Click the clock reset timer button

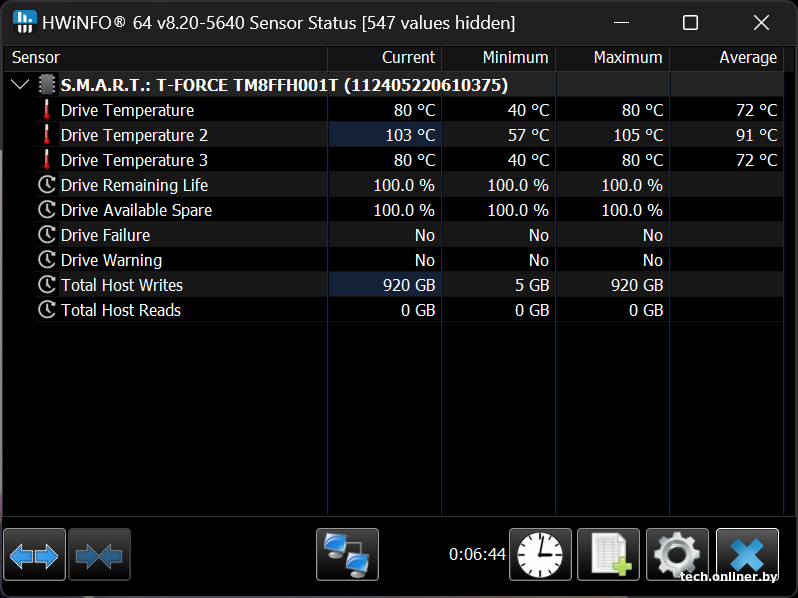pyautogui.click(x=540, y=555)
